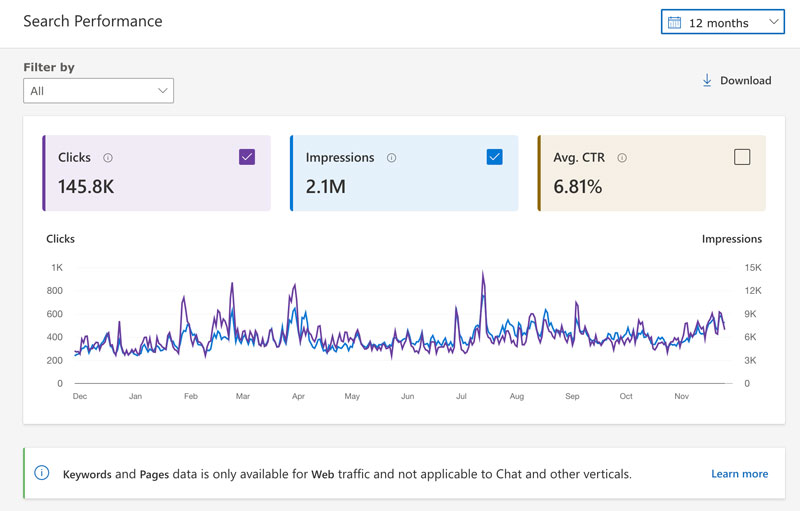Viewport: 800px width, 511px height.
Task: Click the info icon beside Impressions
Action: (x=391, y=158)
